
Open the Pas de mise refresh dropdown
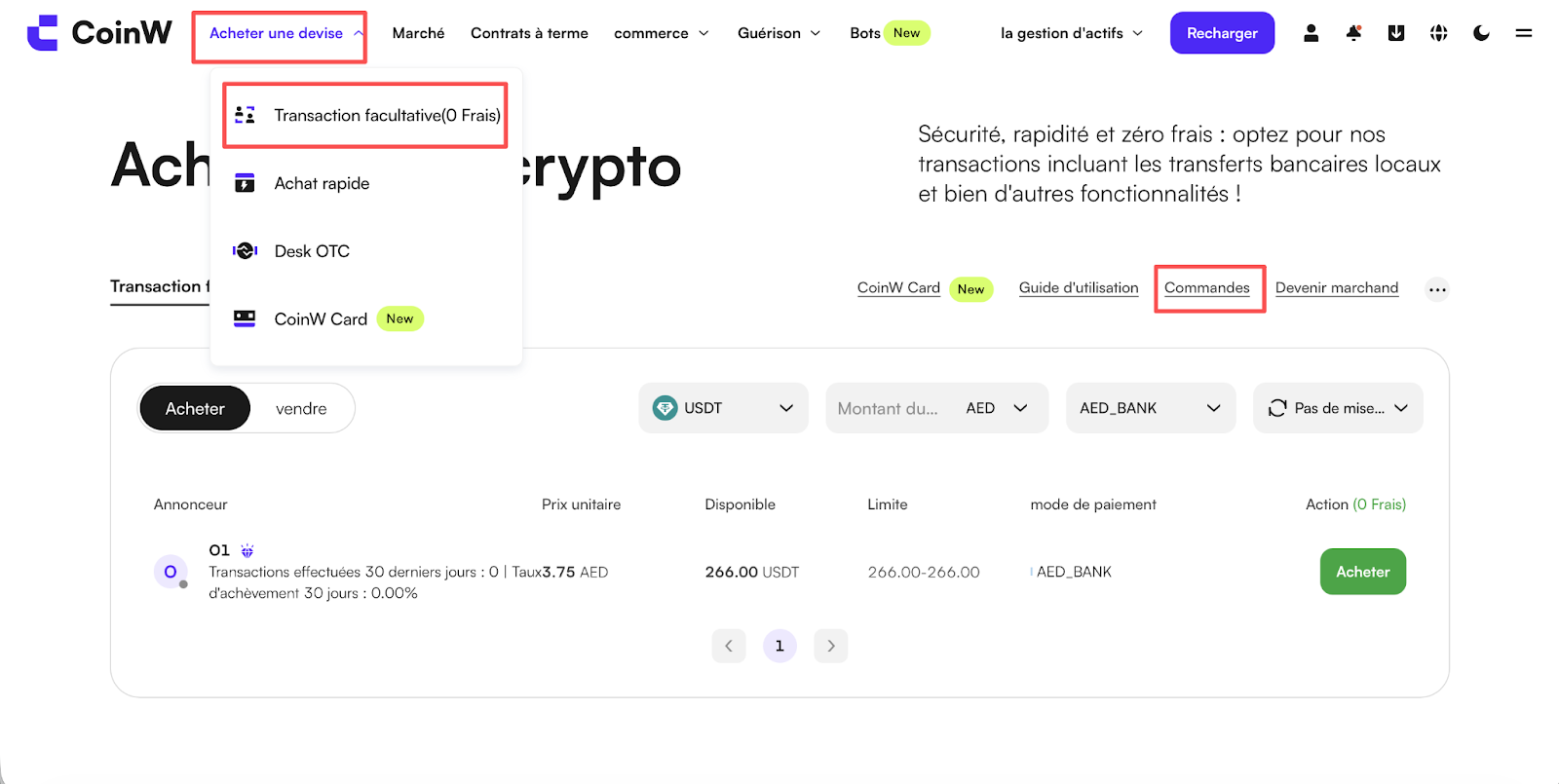point(1338,408)
